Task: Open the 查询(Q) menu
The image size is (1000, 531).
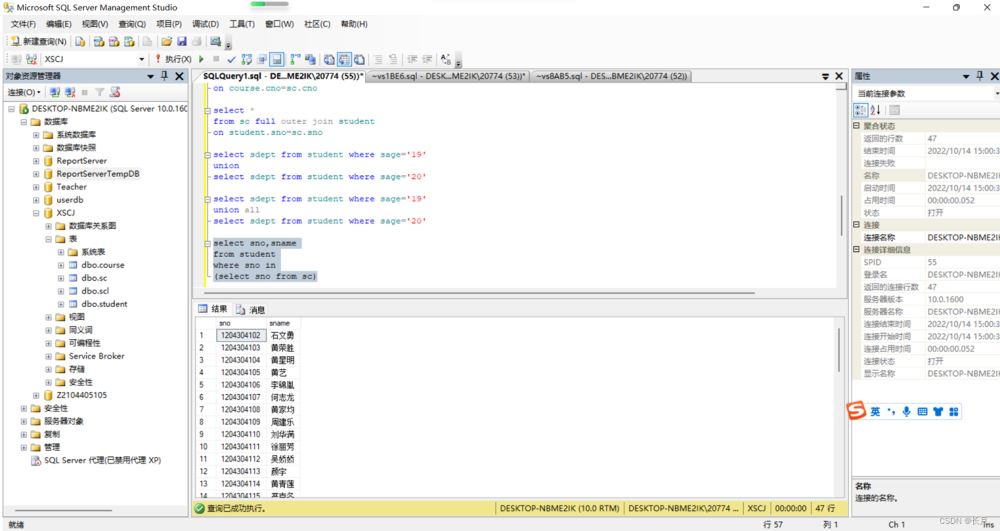Action: point(131,23)
